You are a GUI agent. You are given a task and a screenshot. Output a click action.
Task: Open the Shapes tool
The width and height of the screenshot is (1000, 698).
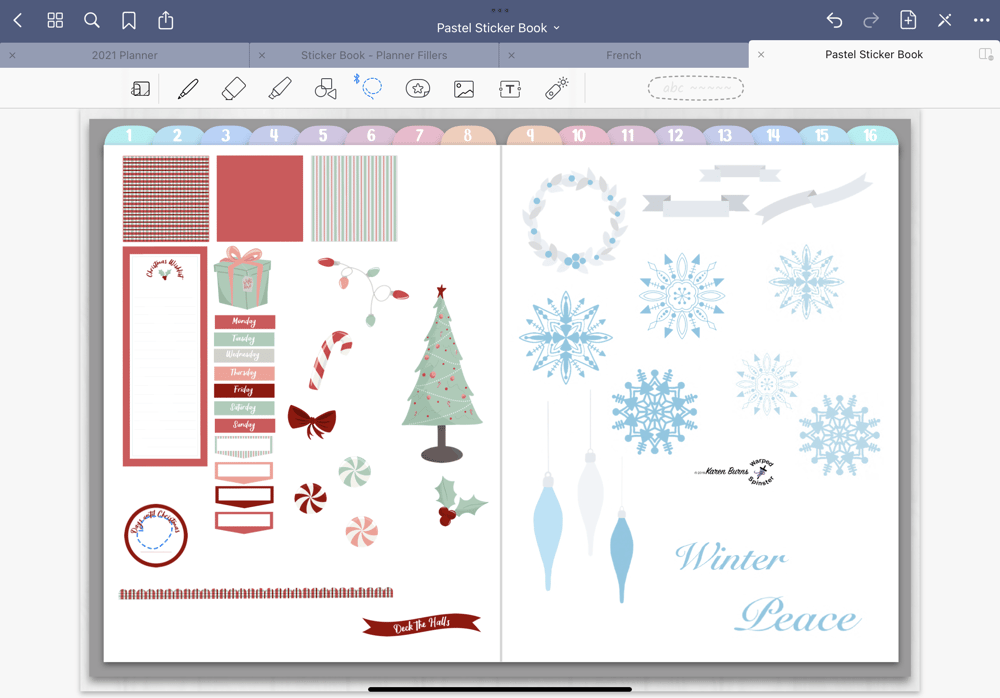[x=325, y=88]
